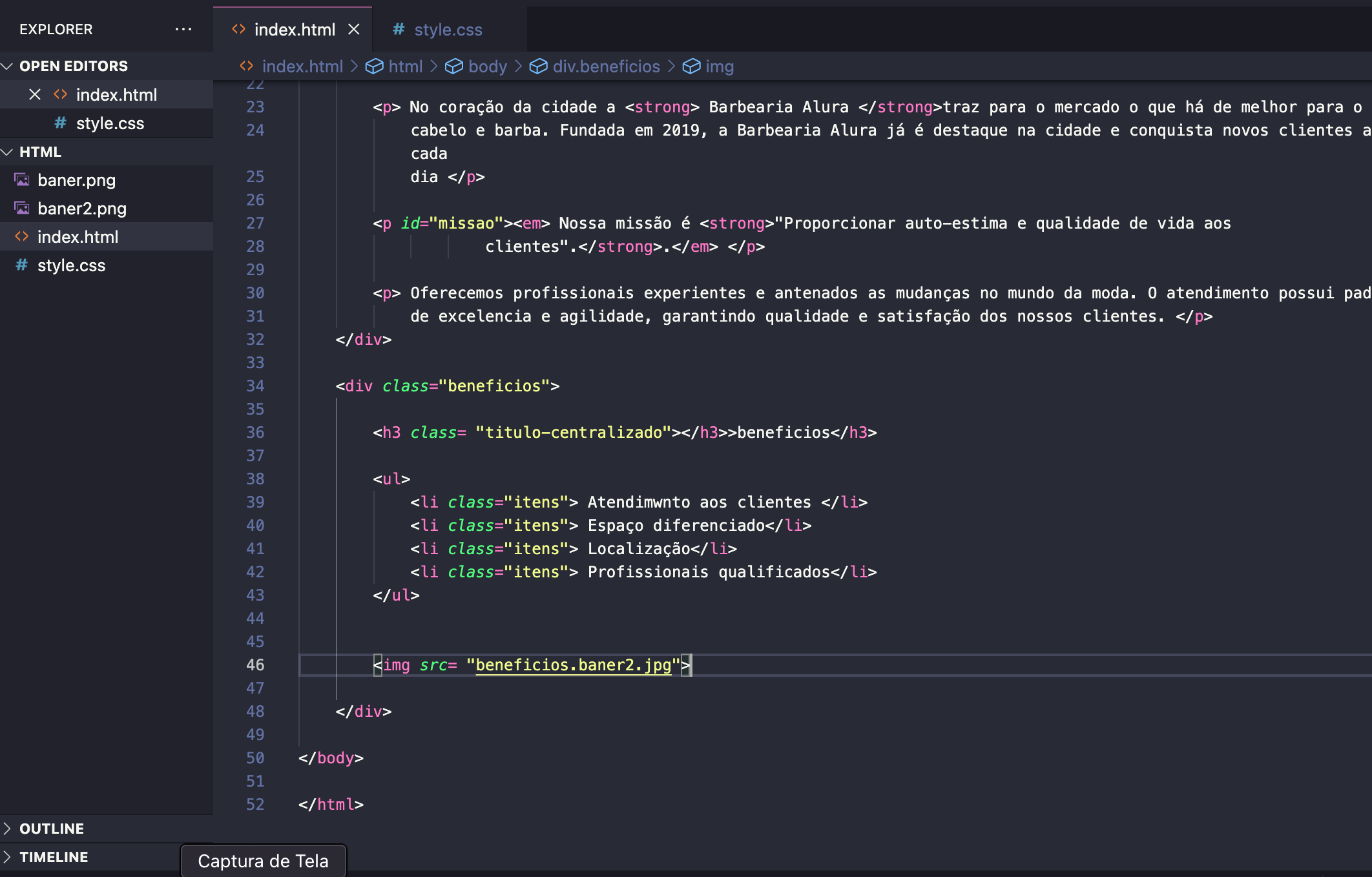Screen dimensions: 1372x877
Task: Click div.beneficios breadcrumb
Action: coord(607,67)
